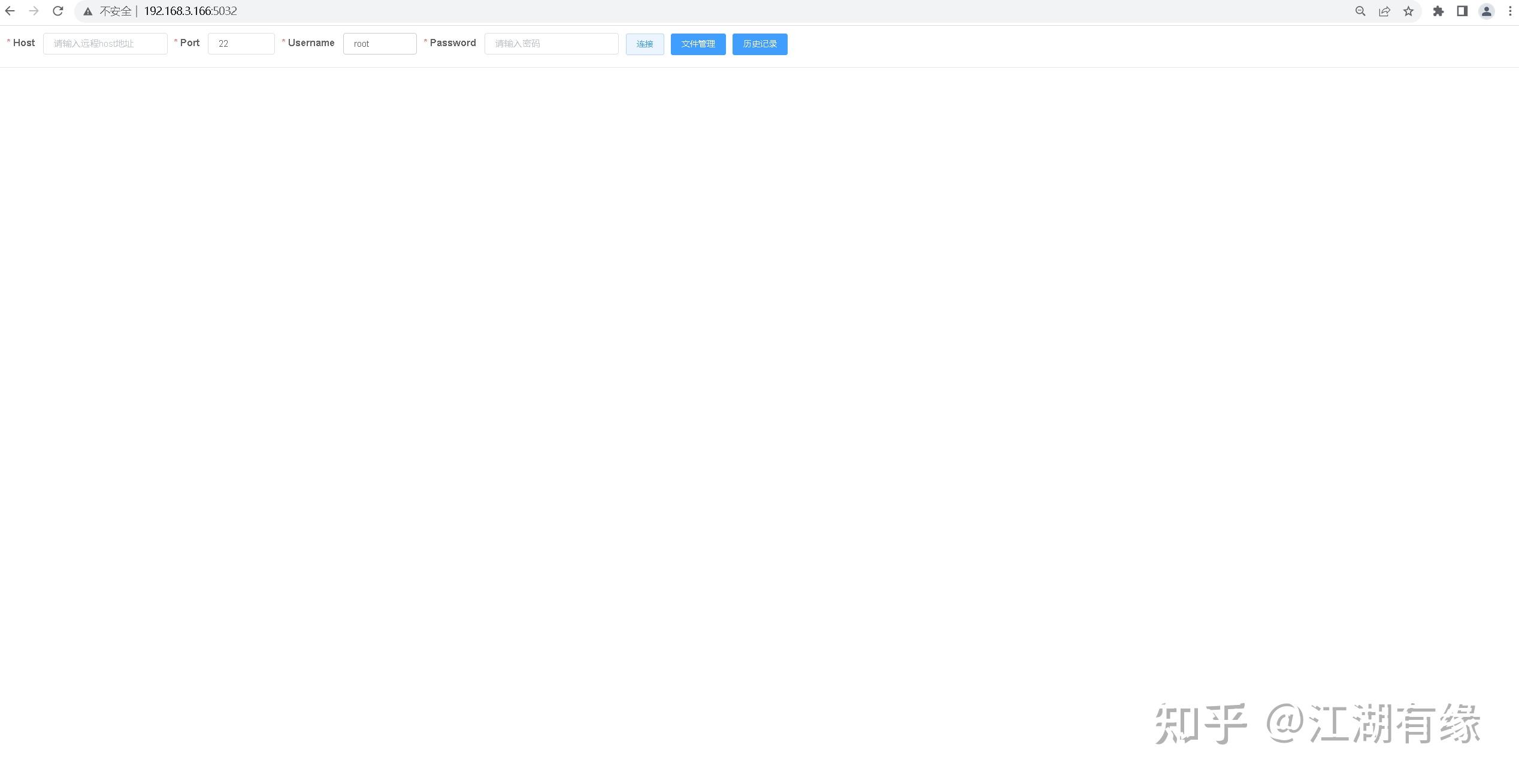Image resolution: width=1519 pixels, height=784 pixels.
Task: Click the share icon in browser toolbar
Action: (1384, 11)
